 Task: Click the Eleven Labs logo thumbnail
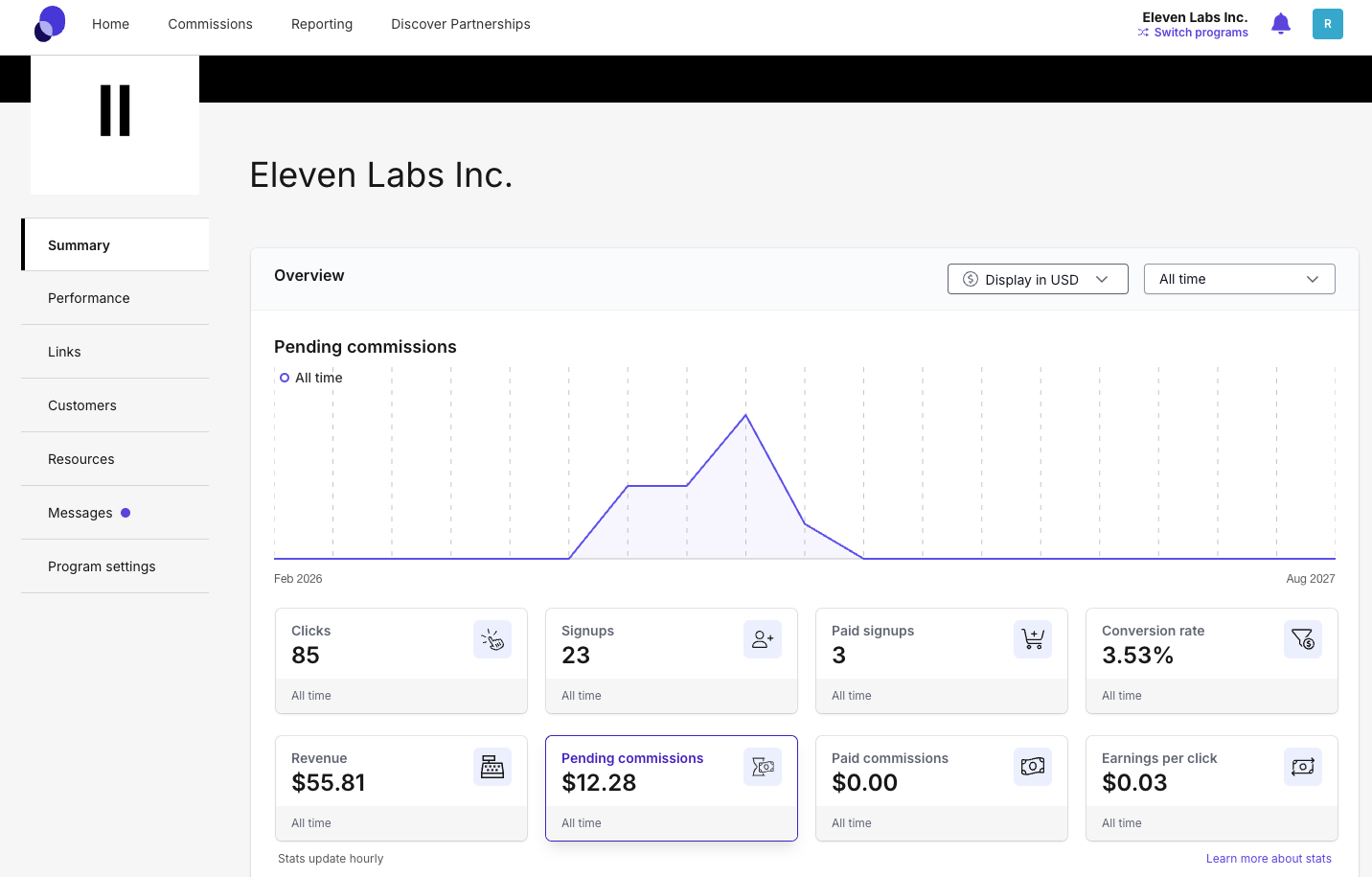(x=115, y=125)
